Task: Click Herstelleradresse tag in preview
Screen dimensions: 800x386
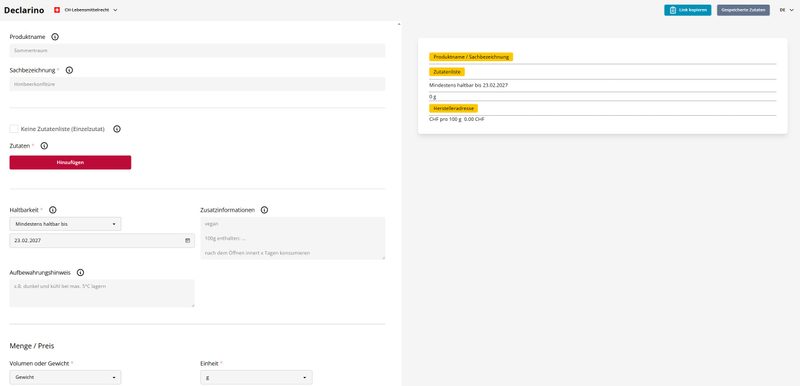Action: [454, 109]
